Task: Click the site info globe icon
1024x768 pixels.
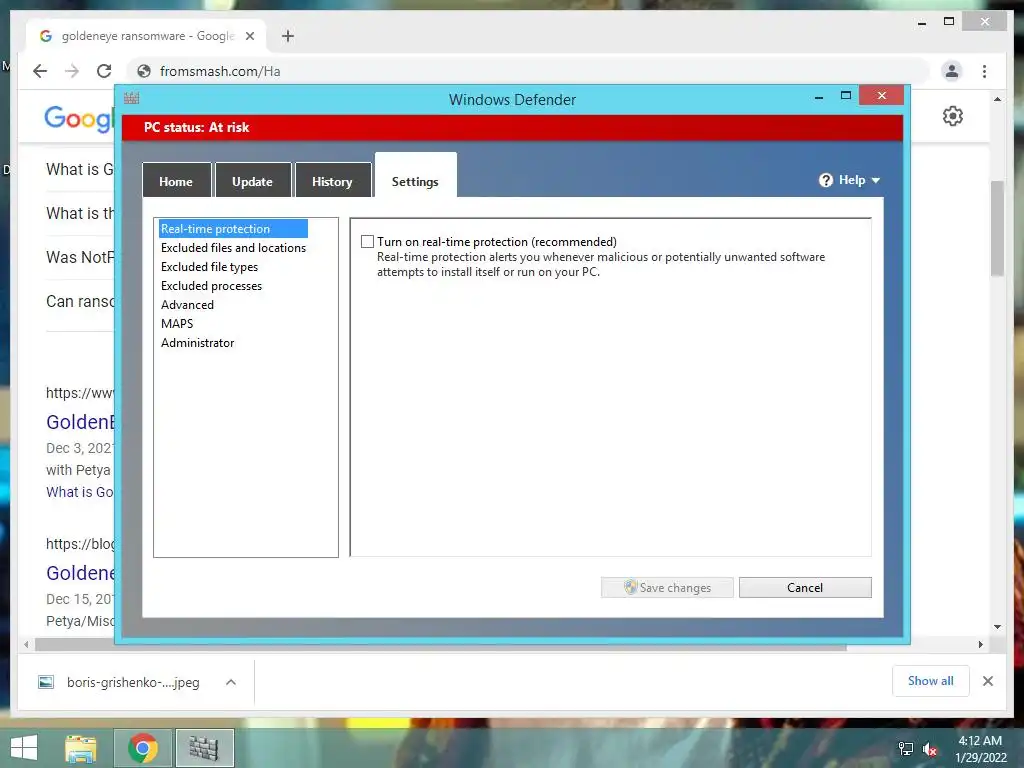Action: point(144,71)
